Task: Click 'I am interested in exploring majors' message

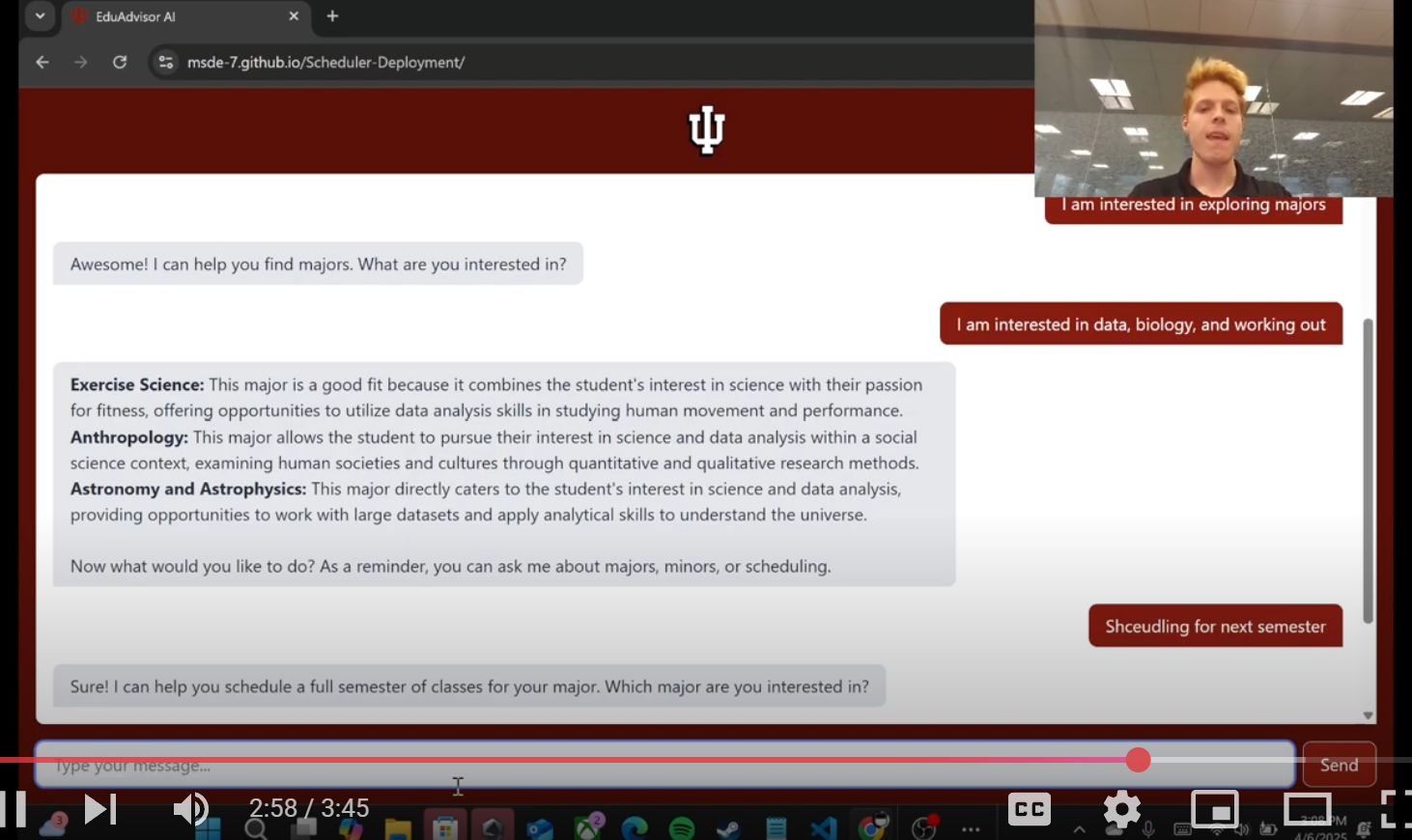Action: pos(1194,205)
